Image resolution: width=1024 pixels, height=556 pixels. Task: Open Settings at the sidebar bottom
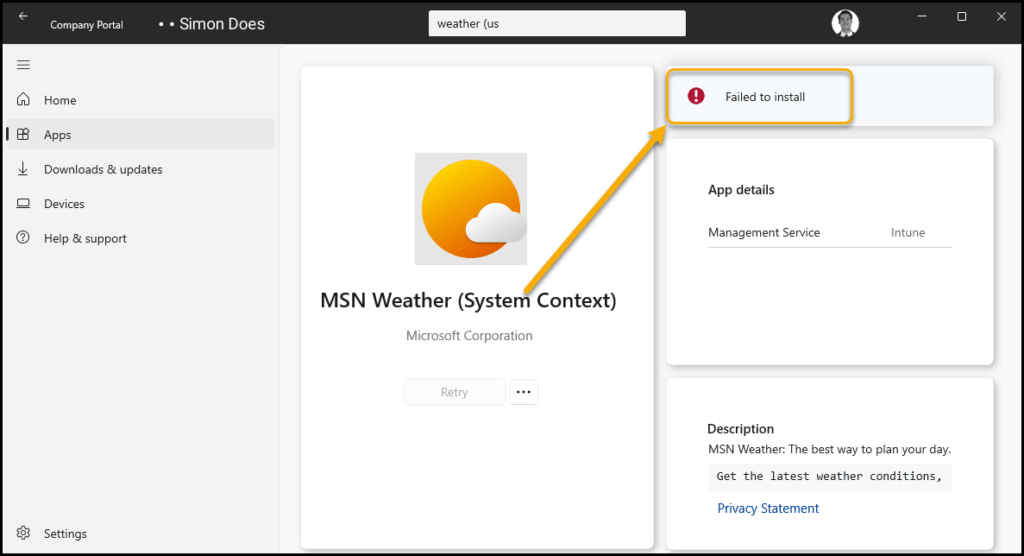[65, 534]
